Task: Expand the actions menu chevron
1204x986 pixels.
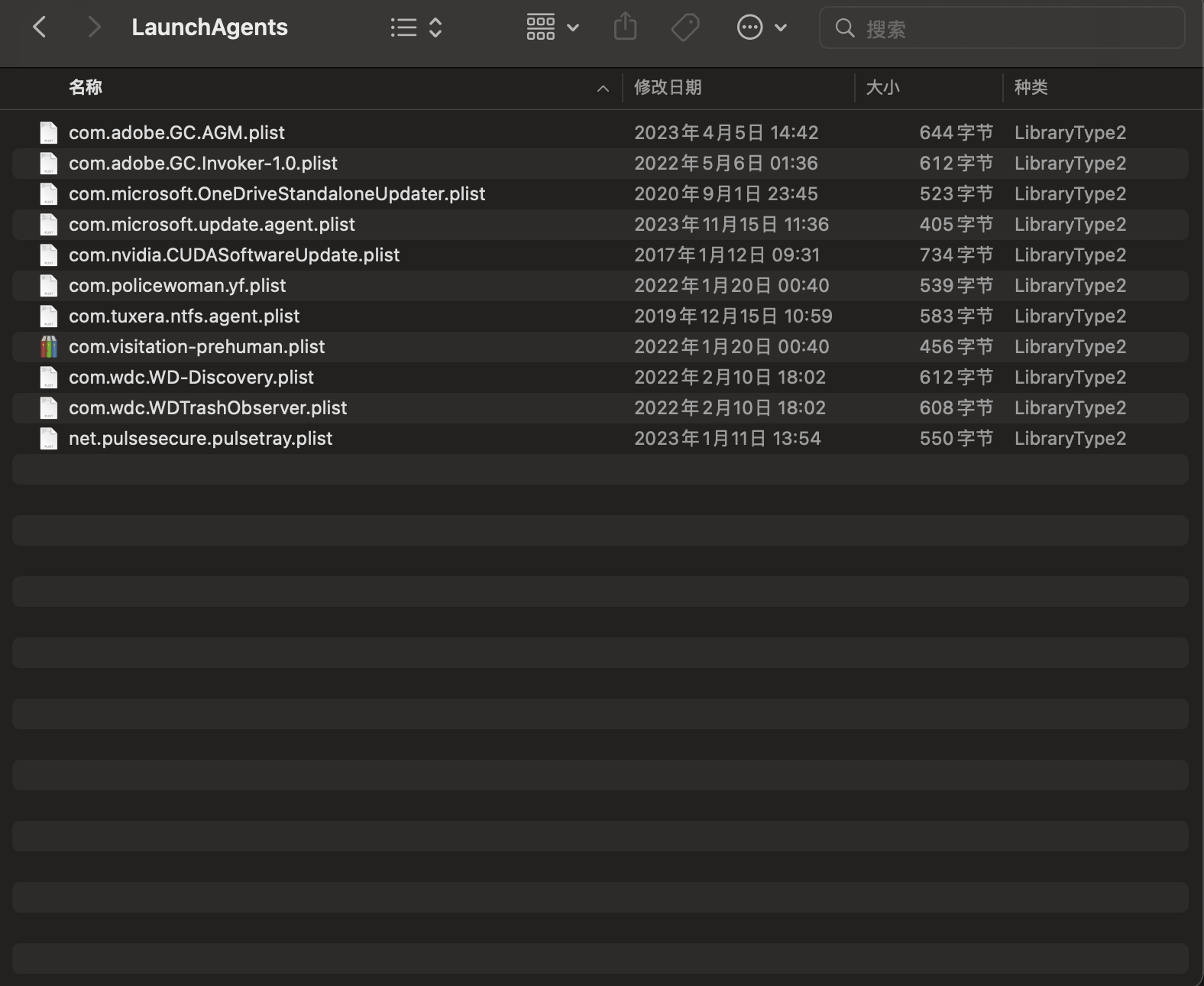Action: 781,28
